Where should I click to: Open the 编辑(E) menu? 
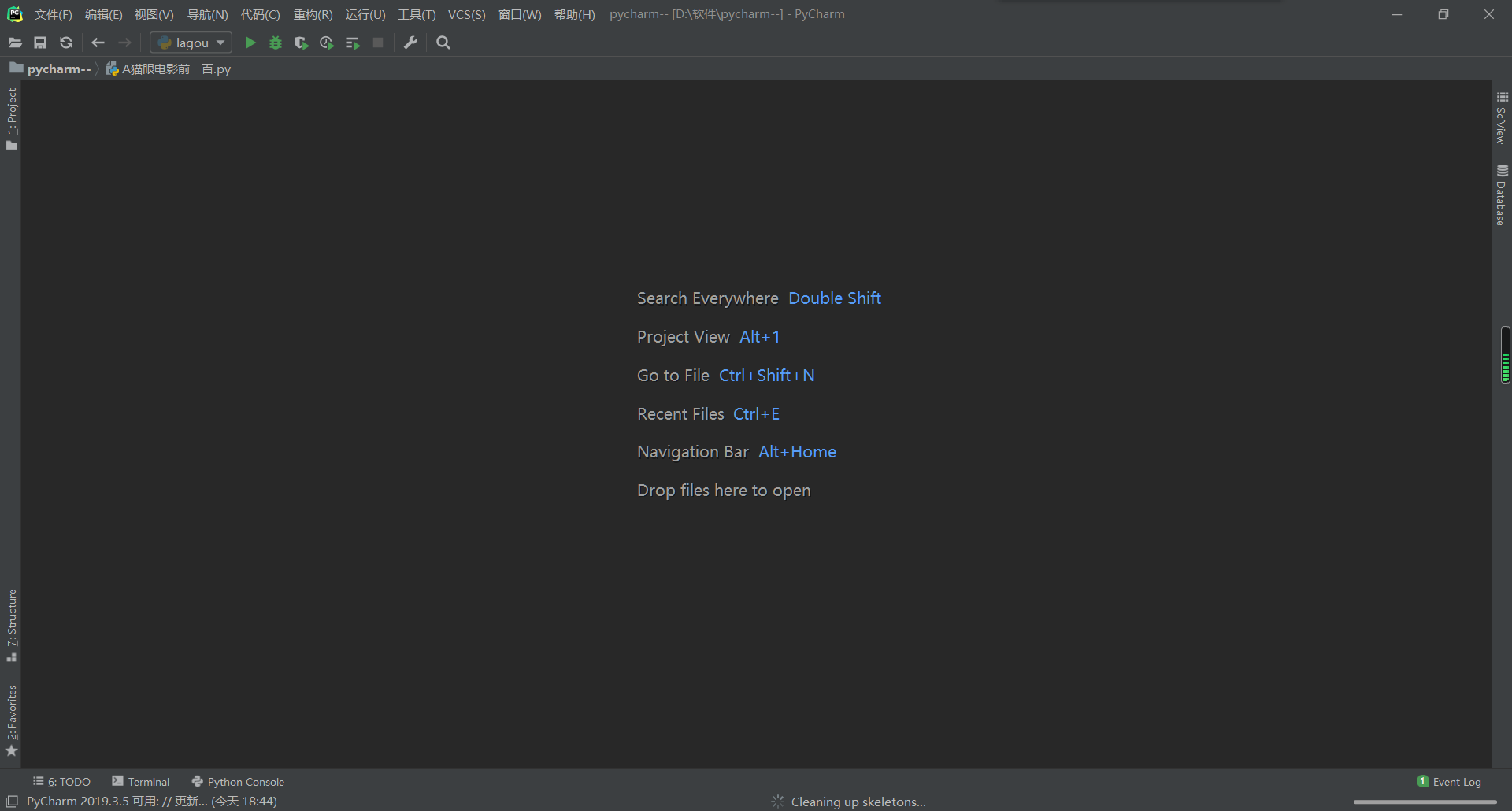click(104, 15)
